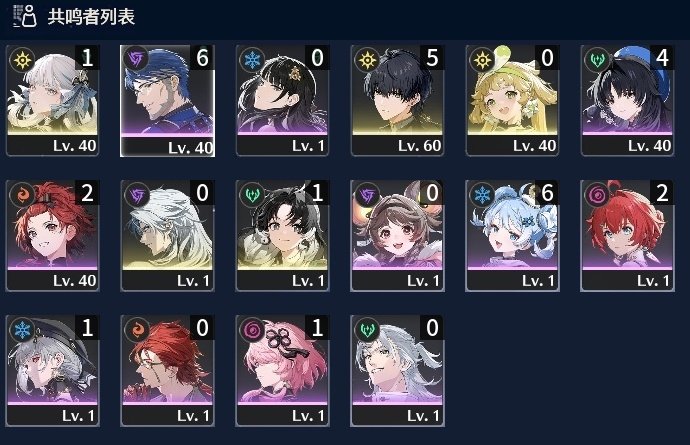
Task: Select the black-haired girl with green wind icon at Lv. 1
Action: (282, 236)
